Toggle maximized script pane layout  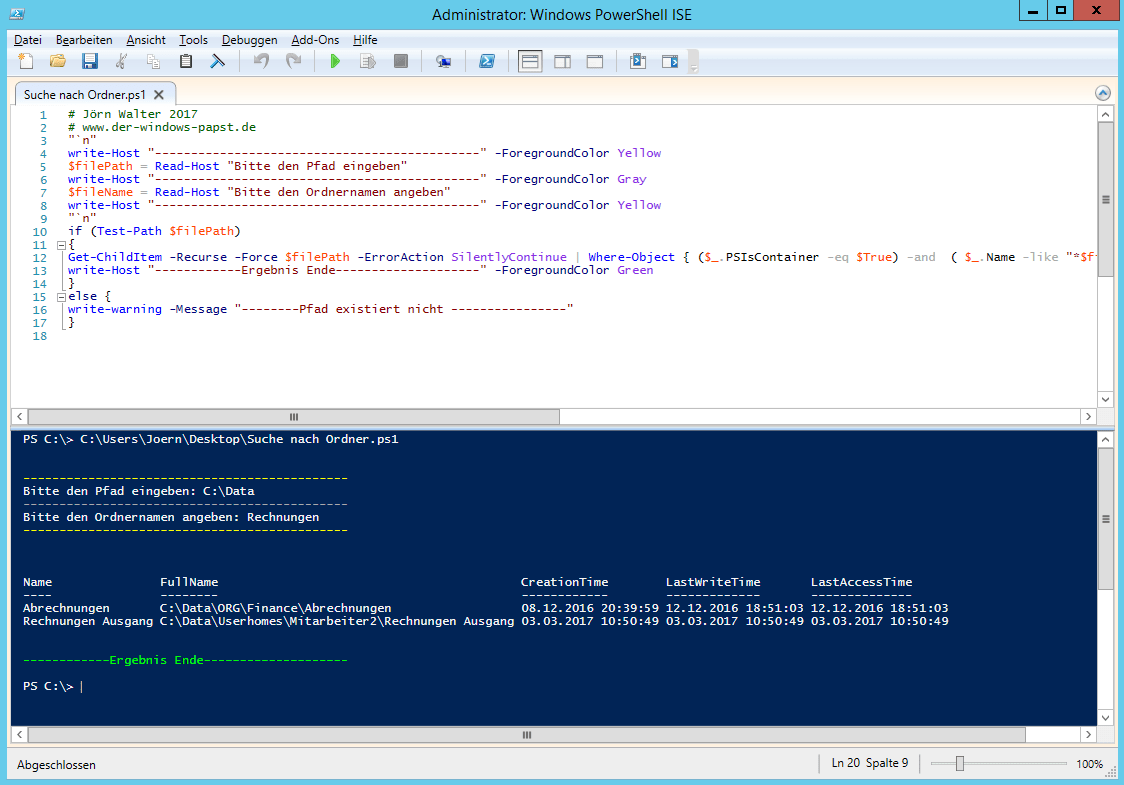(594, 62)
